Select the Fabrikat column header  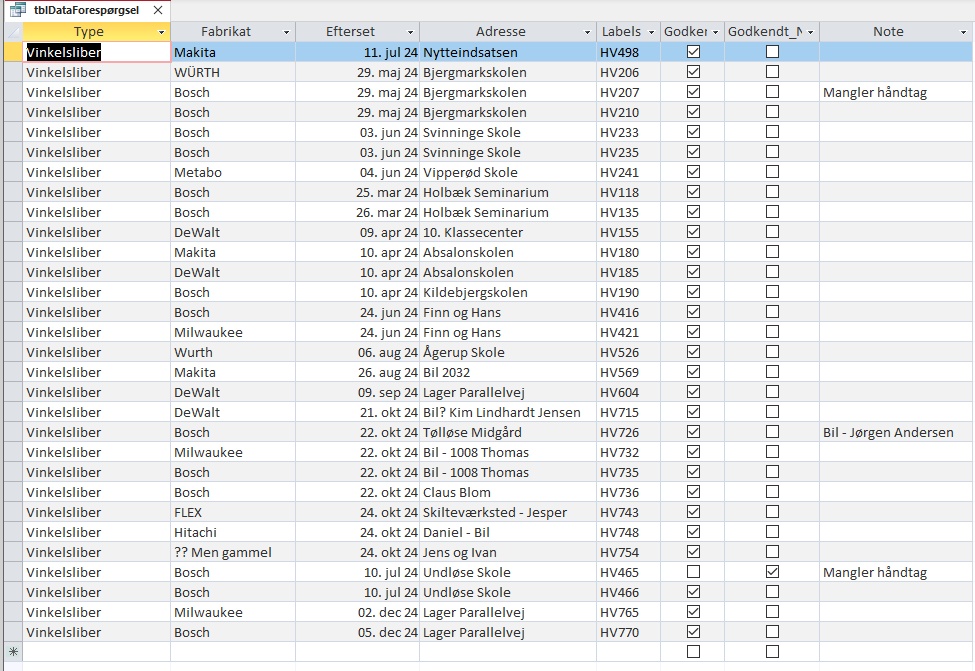pos(226,32)
